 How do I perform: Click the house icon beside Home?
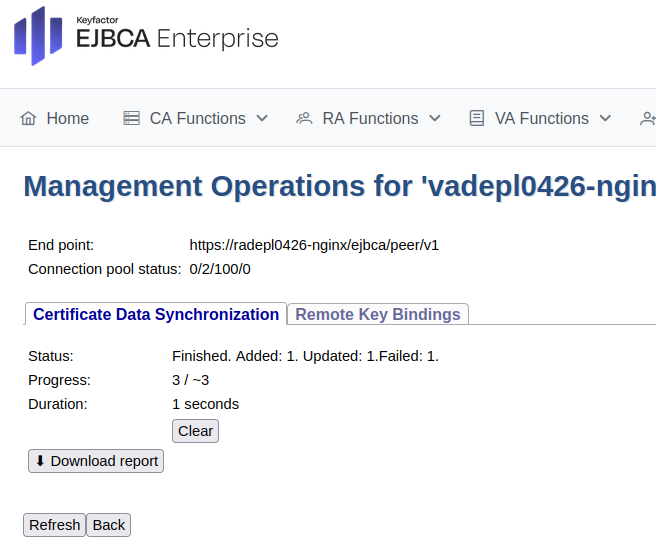point(28,118)
